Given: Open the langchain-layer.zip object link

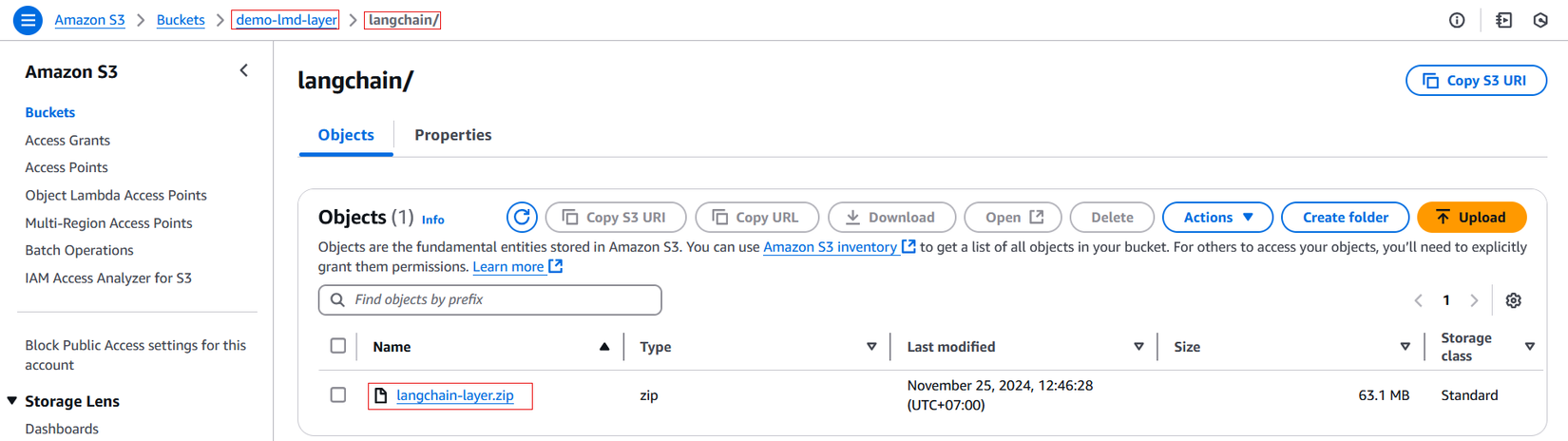Looking at the screenshot, I should (x=454, y=395).
